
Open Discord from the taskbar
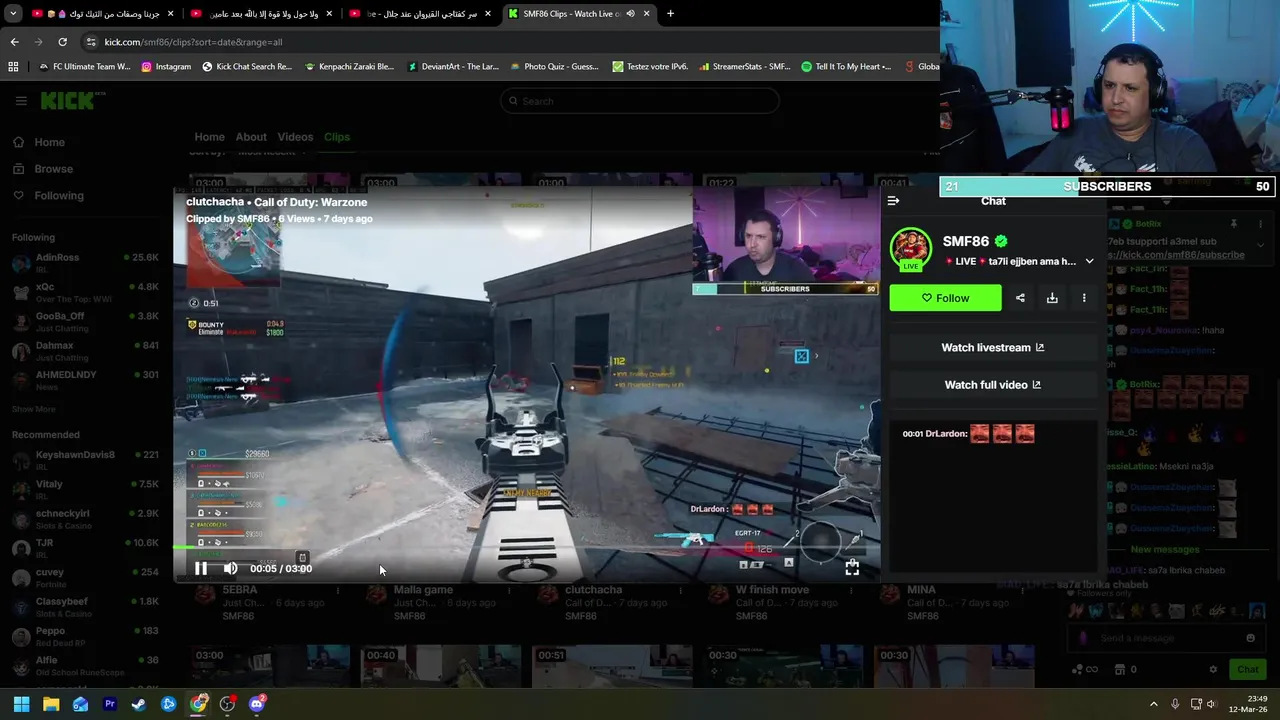coord(257,705)
